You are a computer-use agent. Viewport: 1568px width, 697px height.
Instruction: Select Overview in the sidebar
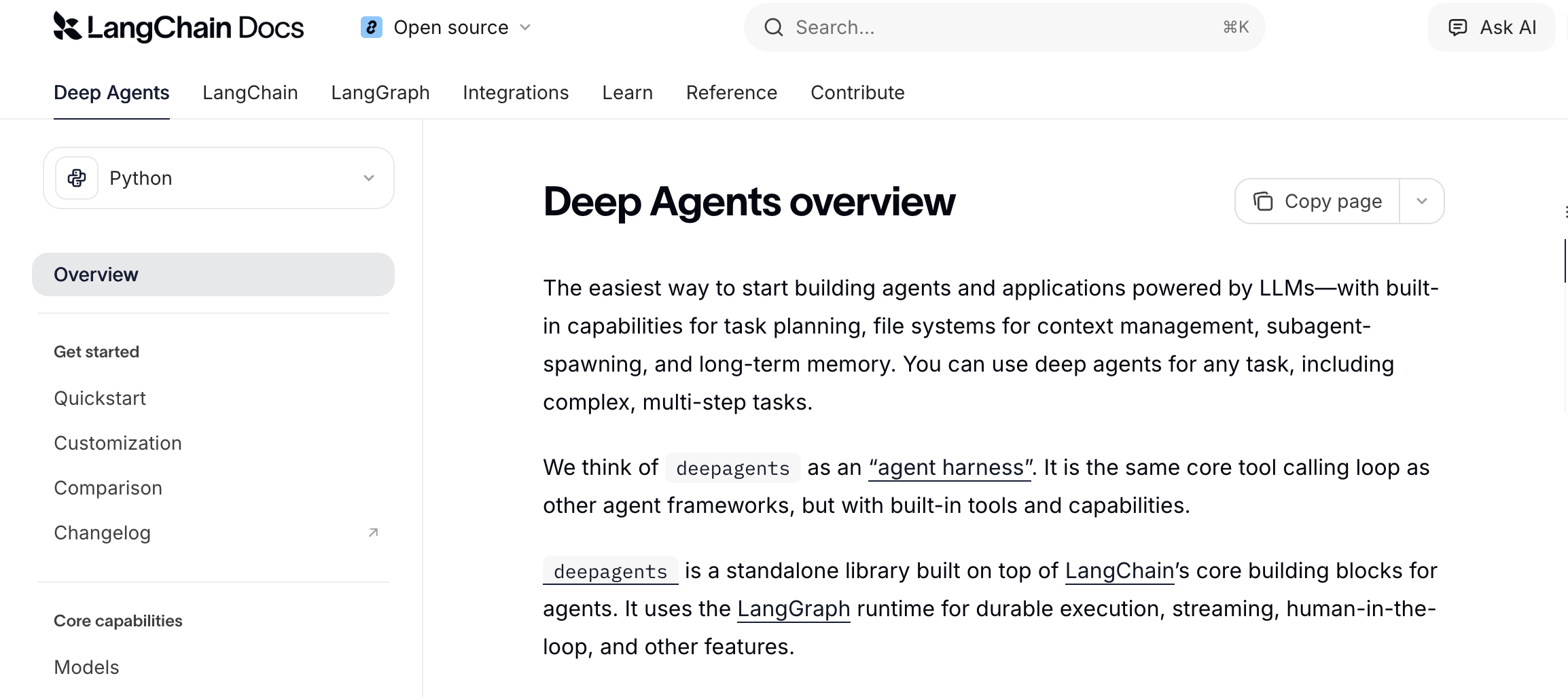96,274
